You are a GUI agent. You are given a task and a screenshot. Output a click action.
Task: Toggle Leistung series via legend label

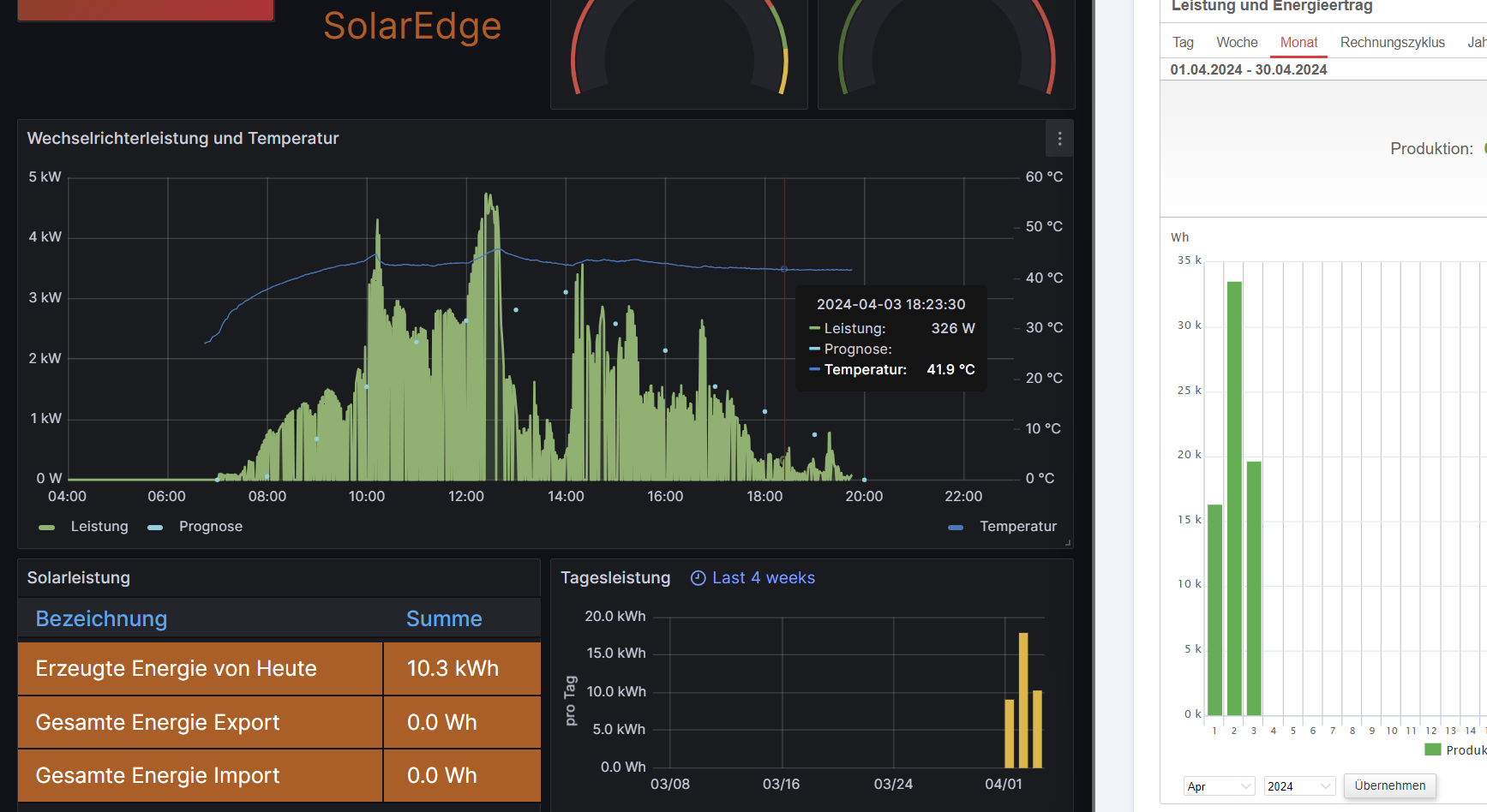tap(99, 527)
